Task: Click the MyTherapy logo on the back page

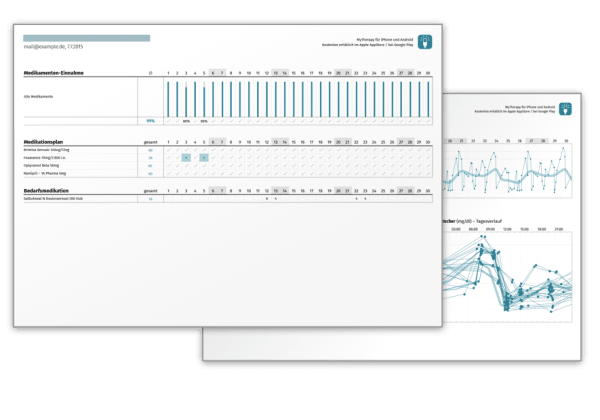Action: pyautogui.click(x=565, y=108)
